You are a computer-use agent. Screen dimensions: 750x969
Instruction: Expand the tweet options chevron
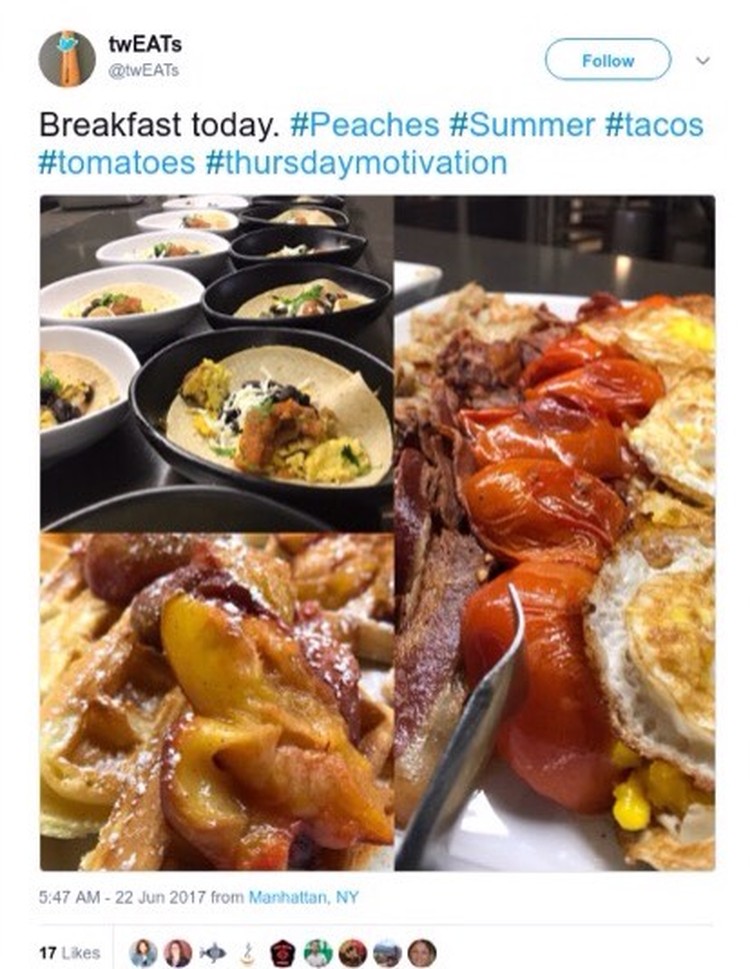pos(702,61)
